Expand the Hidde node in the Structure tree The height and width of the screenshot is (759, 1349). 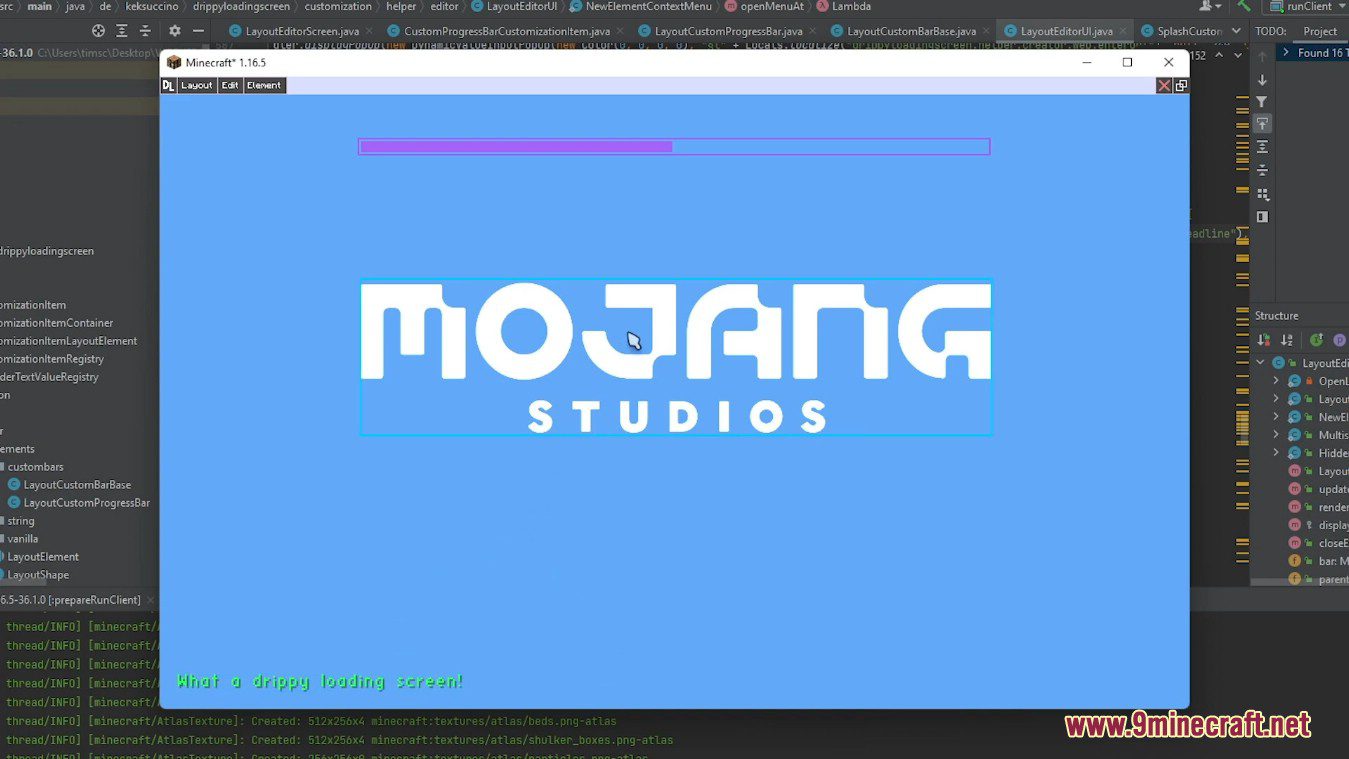[1276, 453]
